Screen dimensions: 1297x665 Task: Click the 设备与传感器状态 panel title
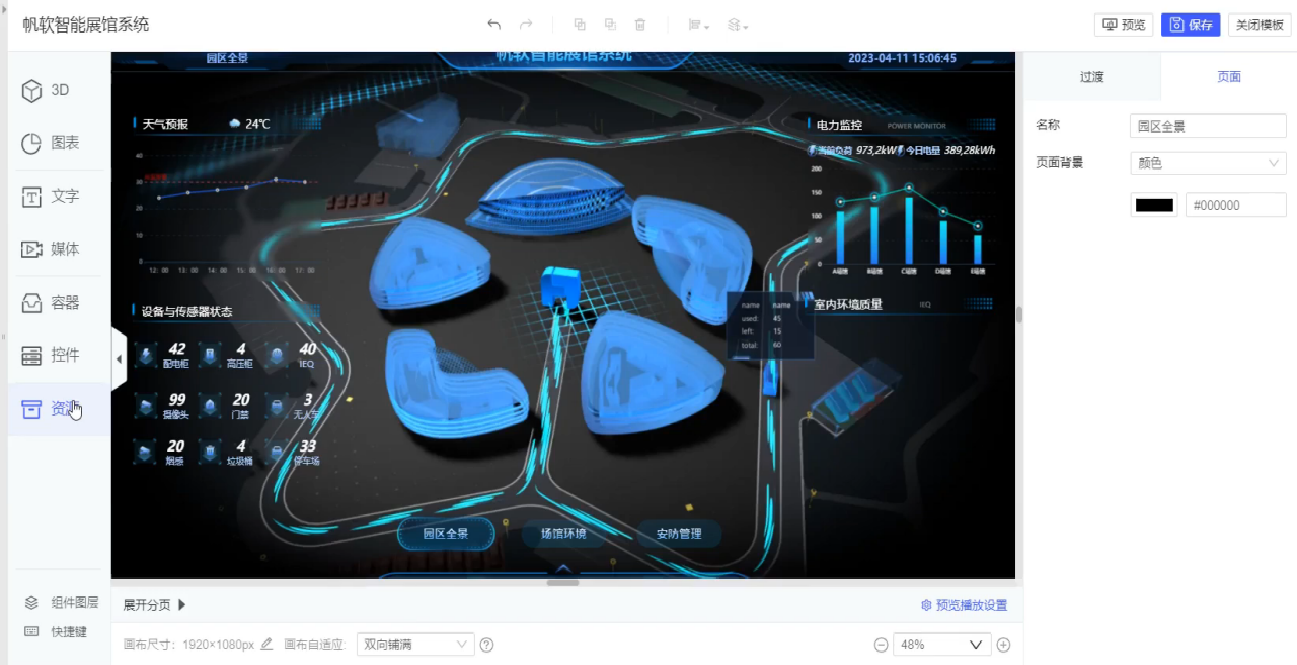(187, 311)
